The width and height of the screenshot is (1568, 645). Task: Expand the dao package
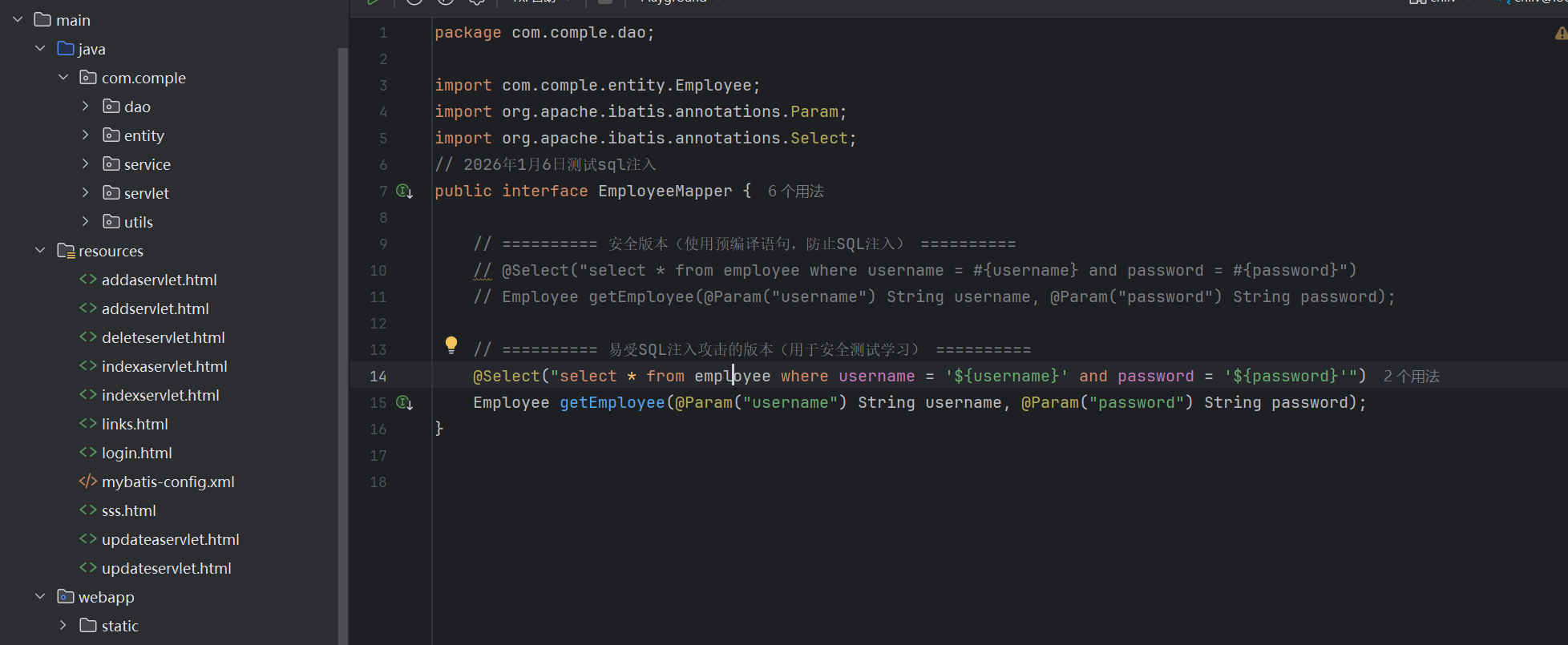click(x=86, y=106)
